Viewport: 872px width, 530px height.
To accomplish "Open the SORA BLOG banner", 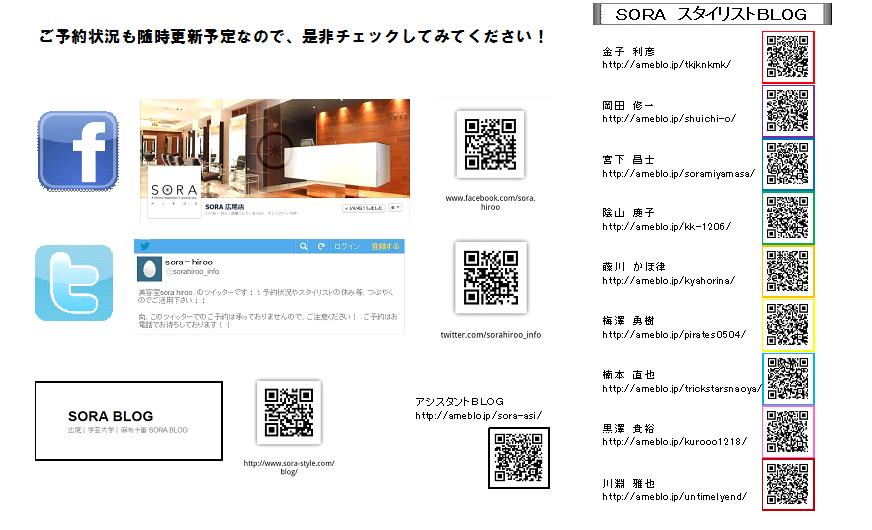I will [128, 420].
